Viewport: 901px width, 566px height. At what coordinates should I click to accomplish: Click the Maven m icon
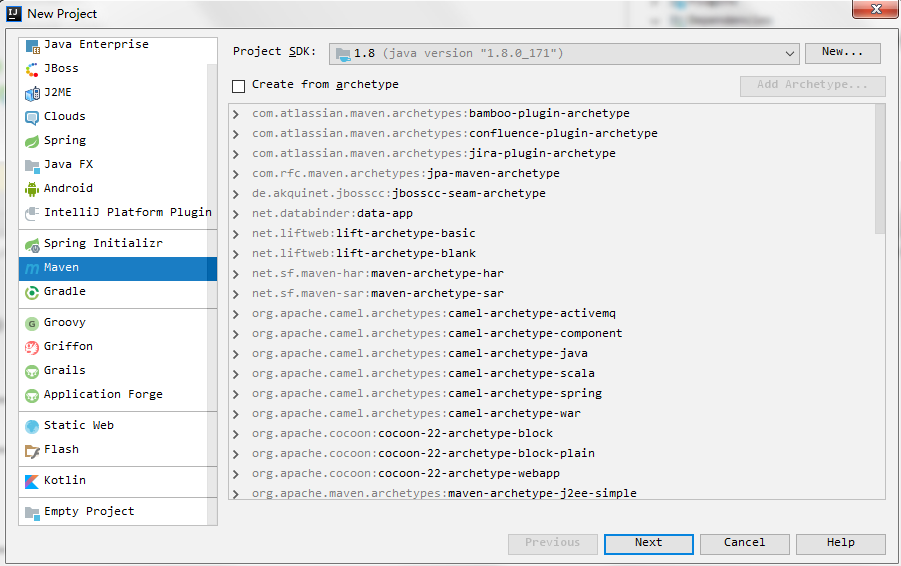tap(32, 268)
